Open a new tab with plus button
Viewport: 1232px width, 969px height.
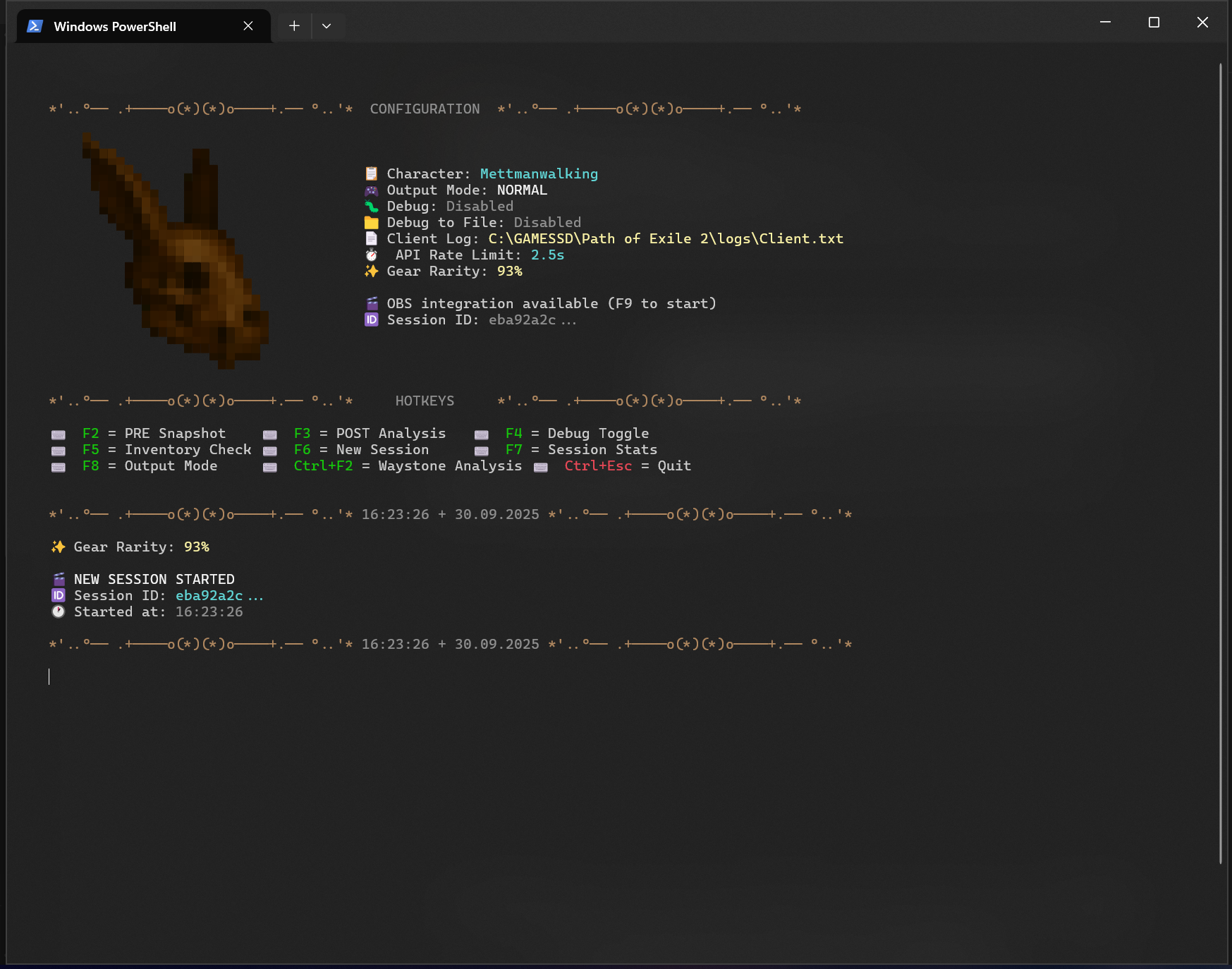coord(294,26)
